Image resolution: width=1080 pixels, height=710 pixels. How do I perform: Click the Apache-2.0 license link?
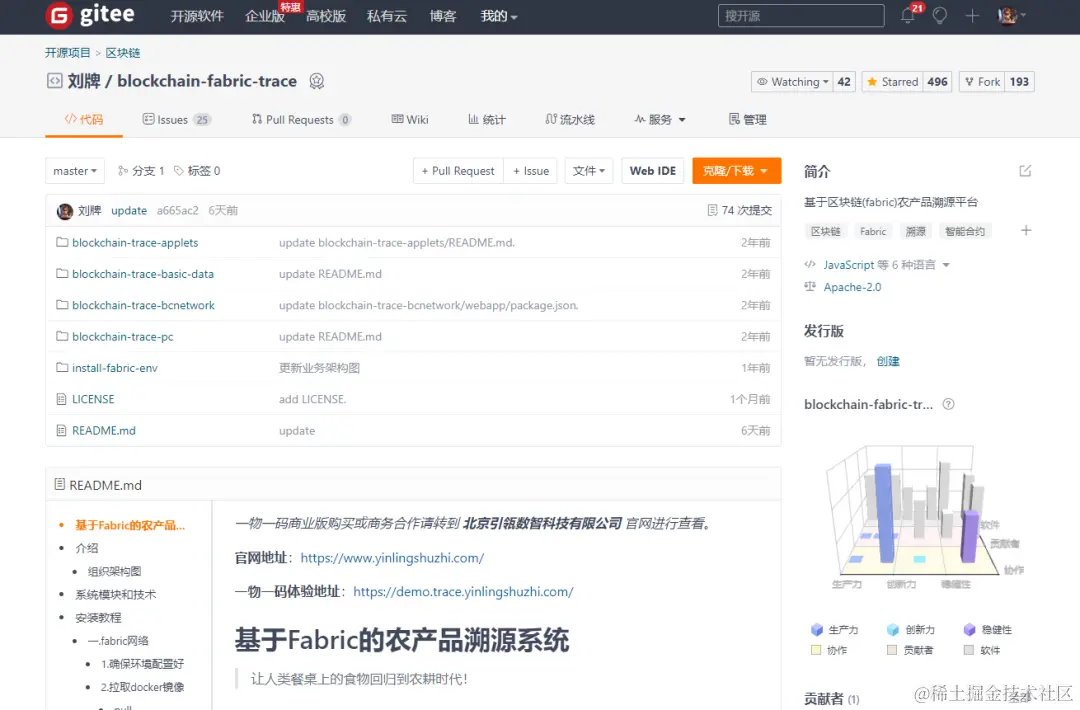click(852, 287)
